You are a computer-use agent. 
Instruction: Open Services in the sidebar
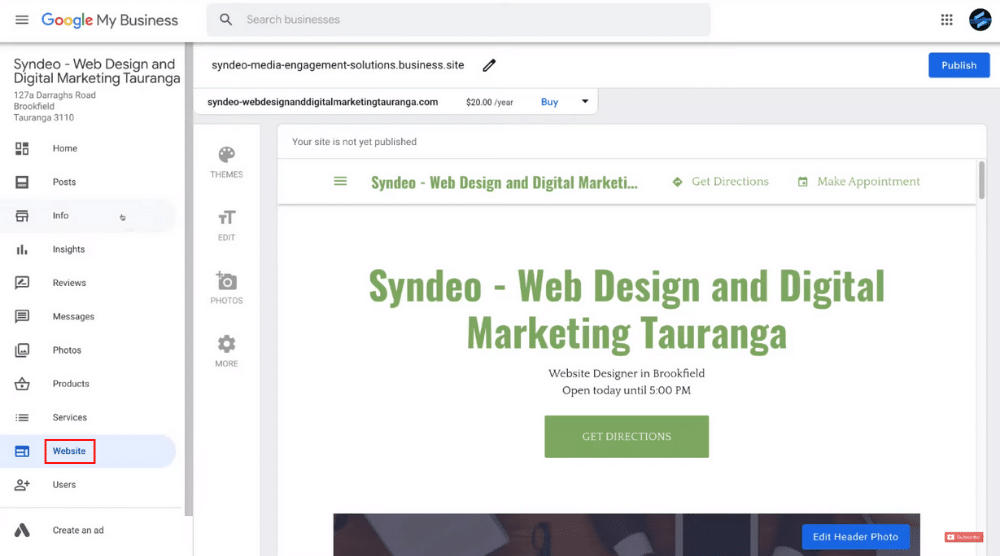coord(70,418)
